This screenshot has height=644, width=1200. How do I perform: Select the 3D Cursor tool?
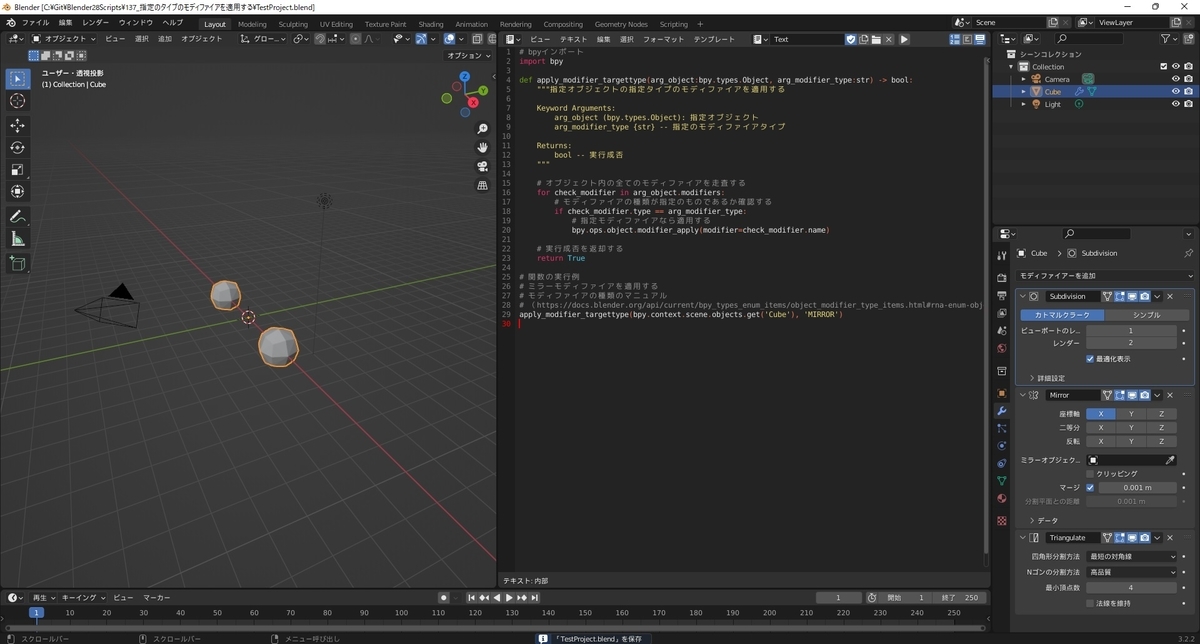[18, 101]
